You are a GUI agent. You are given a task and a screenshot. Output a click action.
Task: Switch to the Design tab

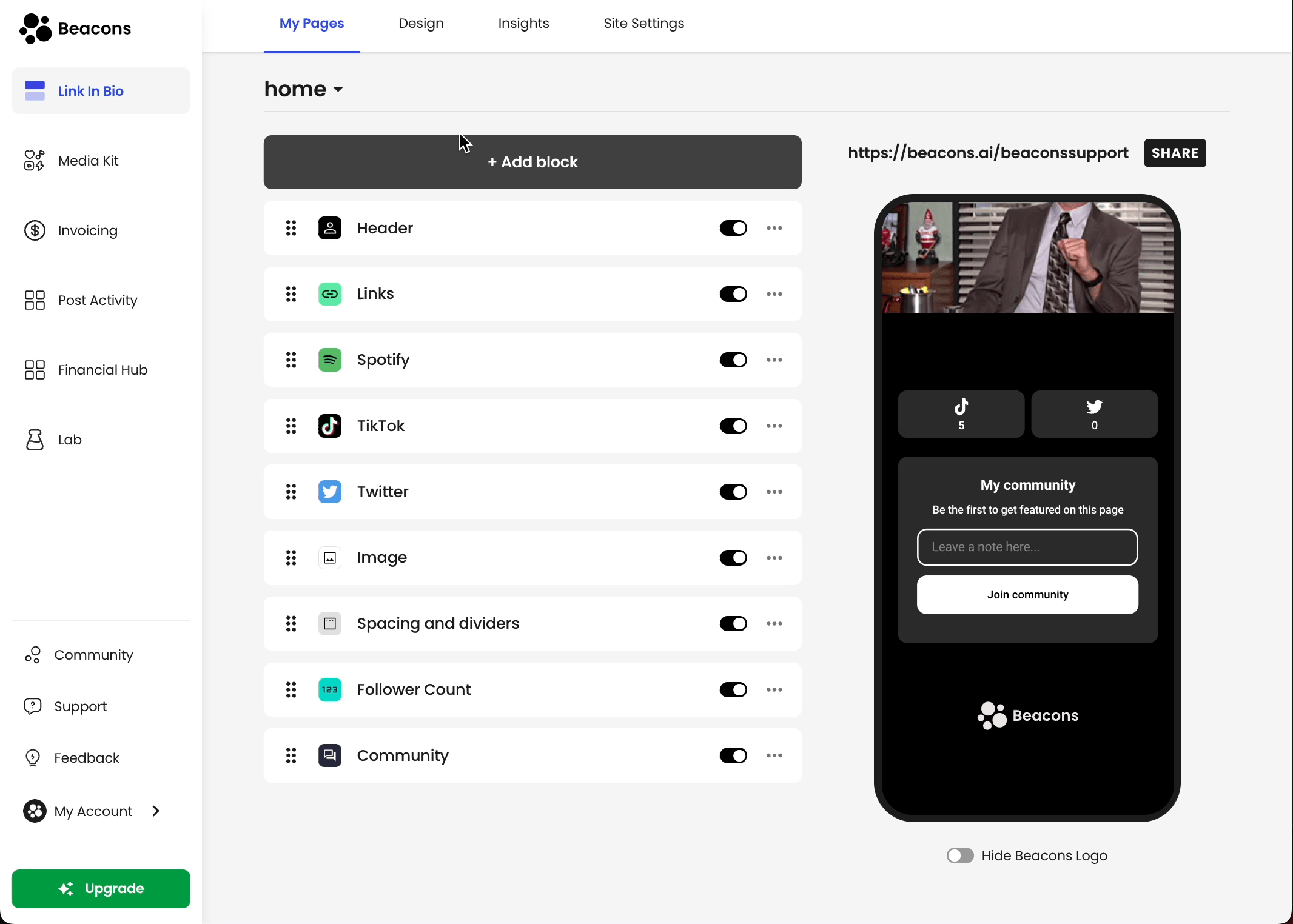(x=421, y=24)
